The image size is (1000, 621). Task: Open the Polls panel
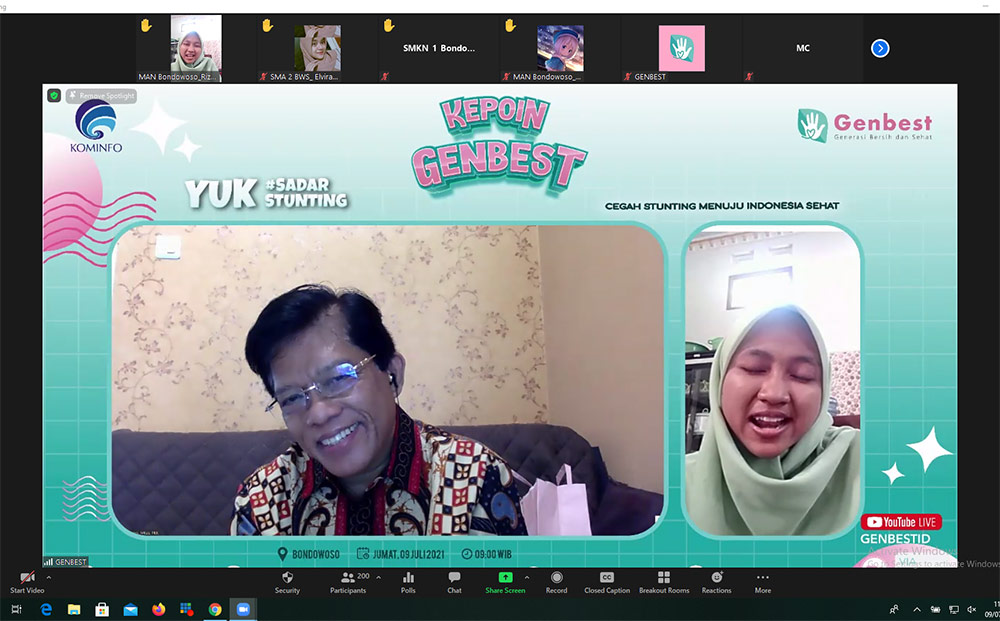click(x=408, y=582)
